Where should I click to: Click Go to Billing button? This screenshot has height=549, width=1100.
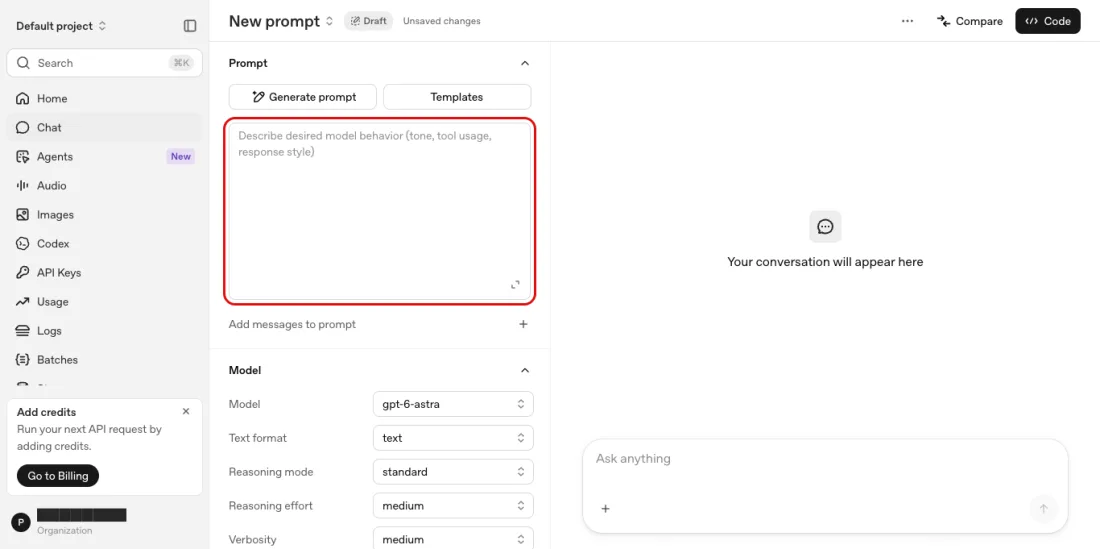pyautogui.click(x=58, y=476)
